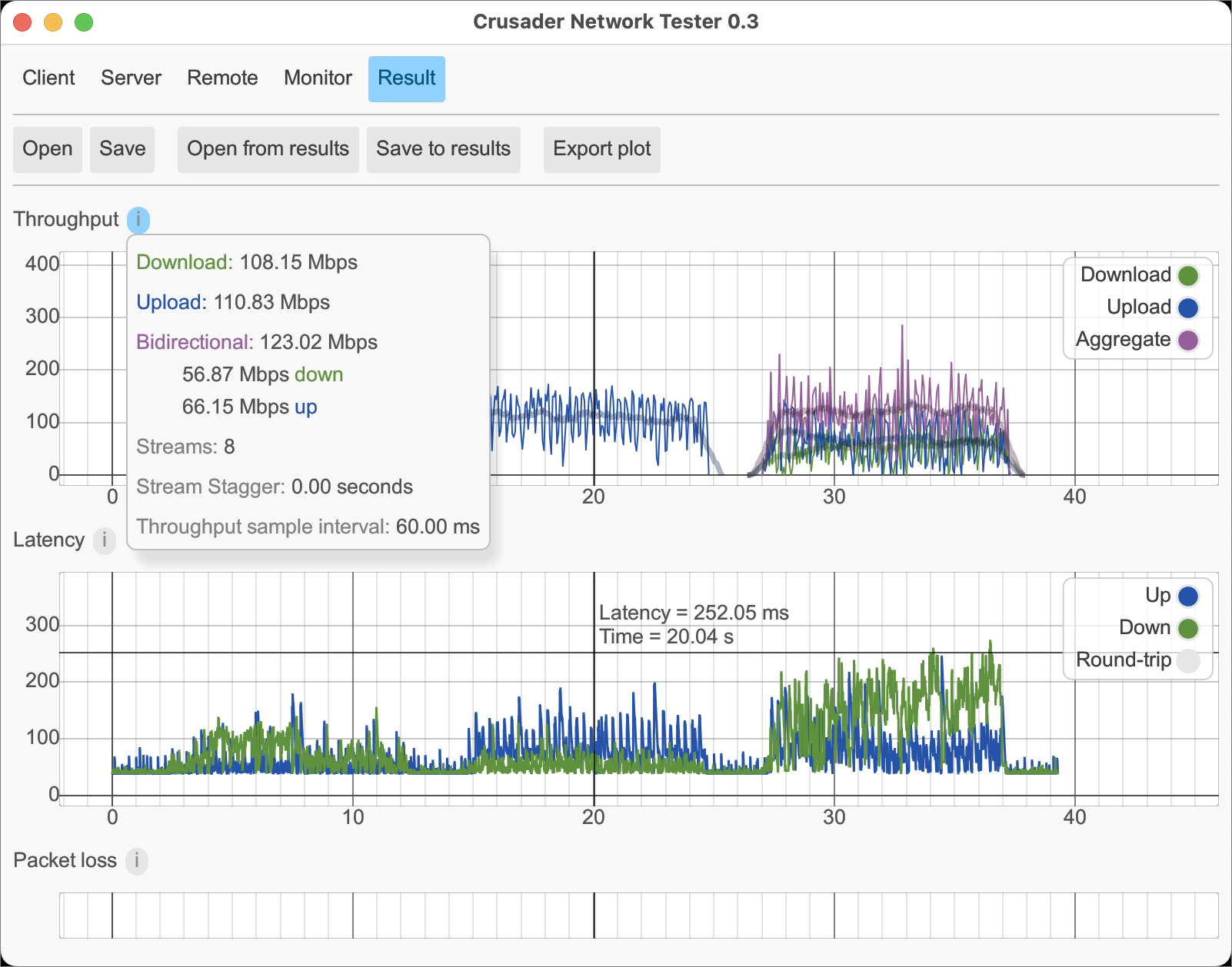Click the Upload 110.83 Mbps text
The width and height of the screenshot is (1232, 967).
[x=233, y=303]
